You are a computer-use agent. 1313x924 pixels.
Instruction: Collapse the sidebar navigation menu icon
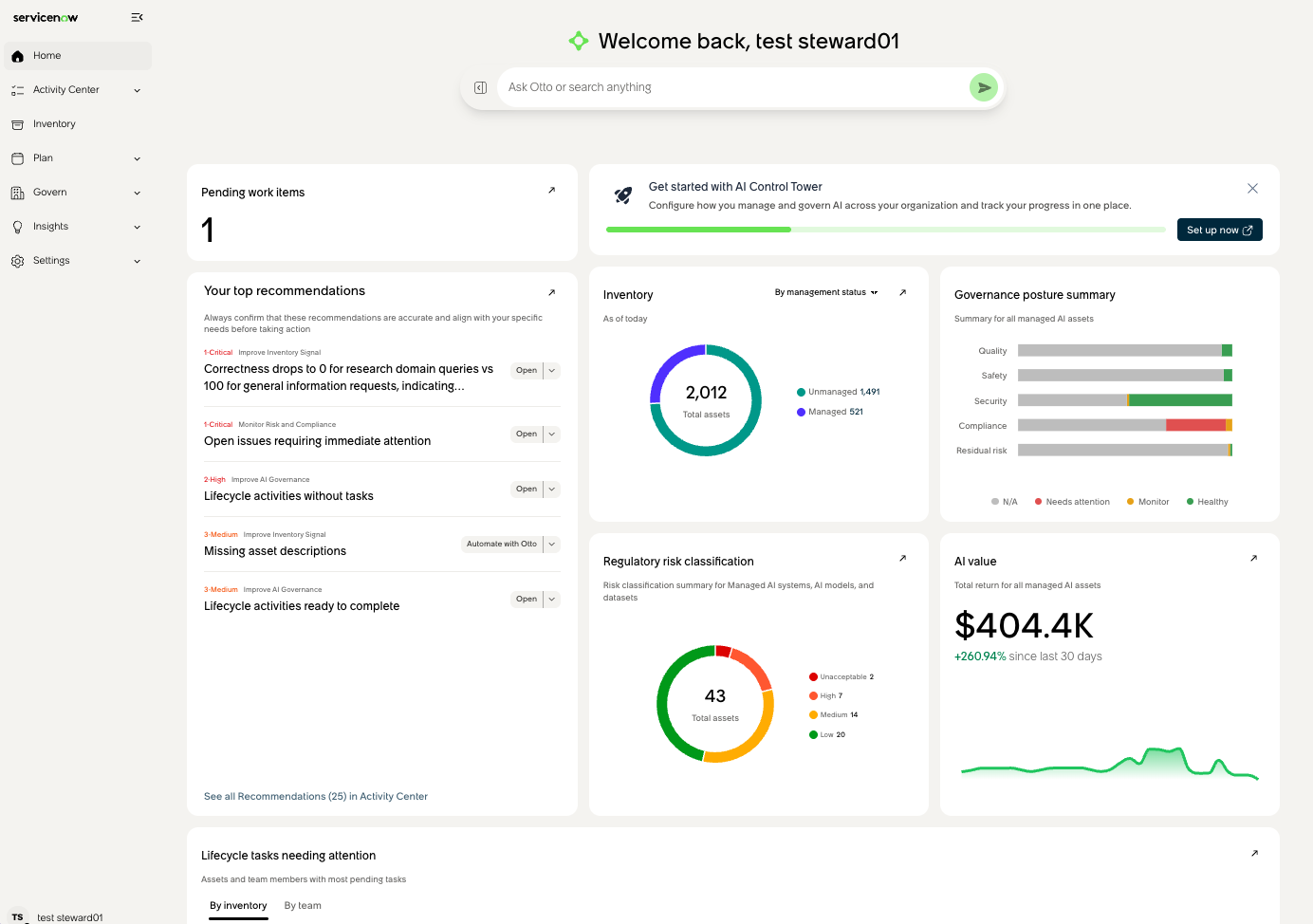click(137, 17)
